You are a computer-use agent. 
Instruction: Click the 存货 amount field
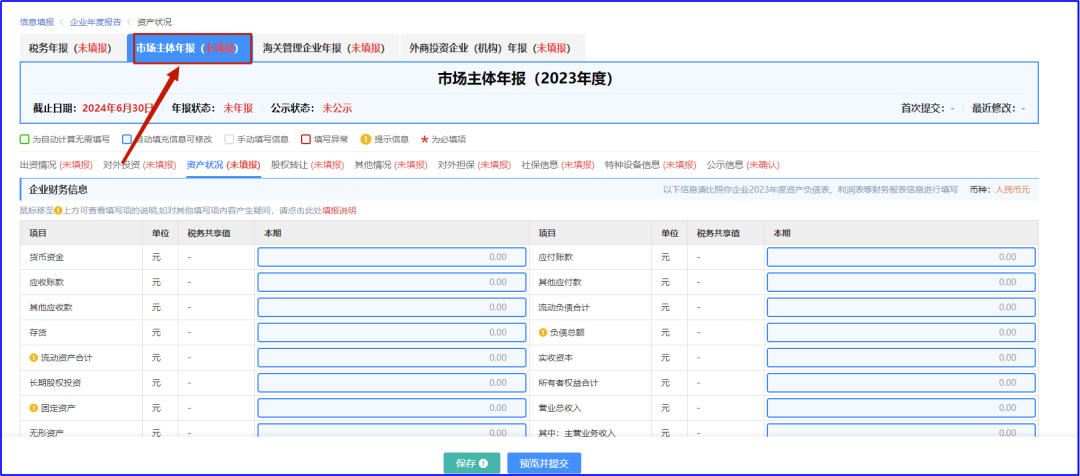392,332
